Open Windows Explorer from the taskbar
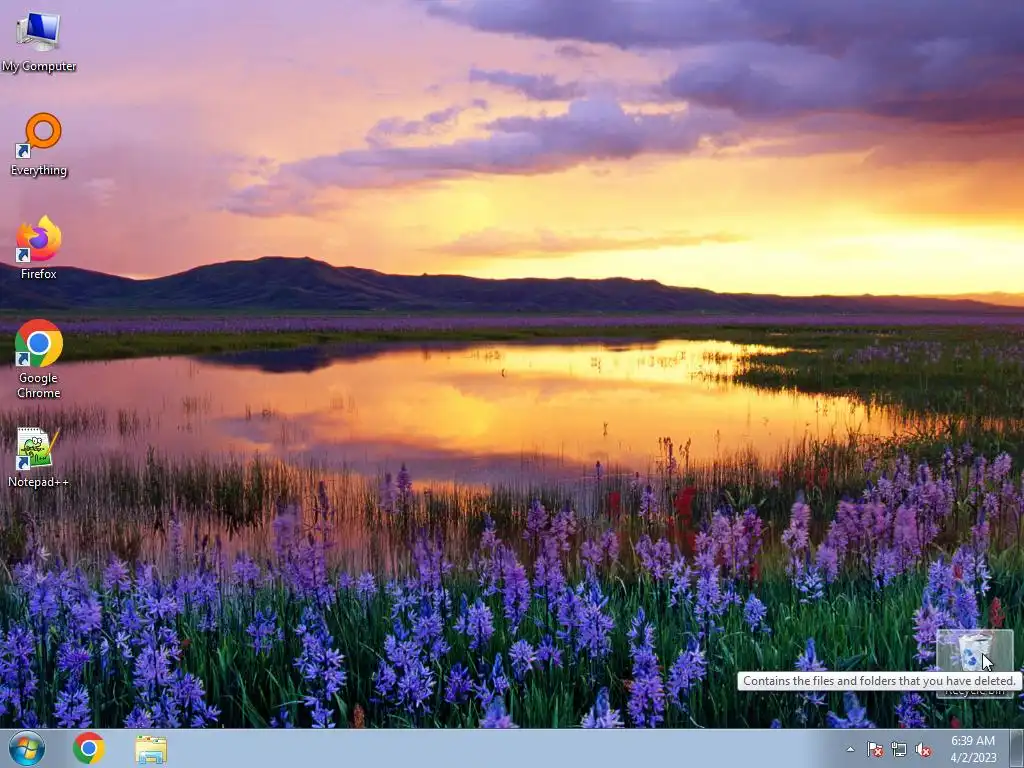Viewport: 1024px width, 768px height. pos(151,748)
